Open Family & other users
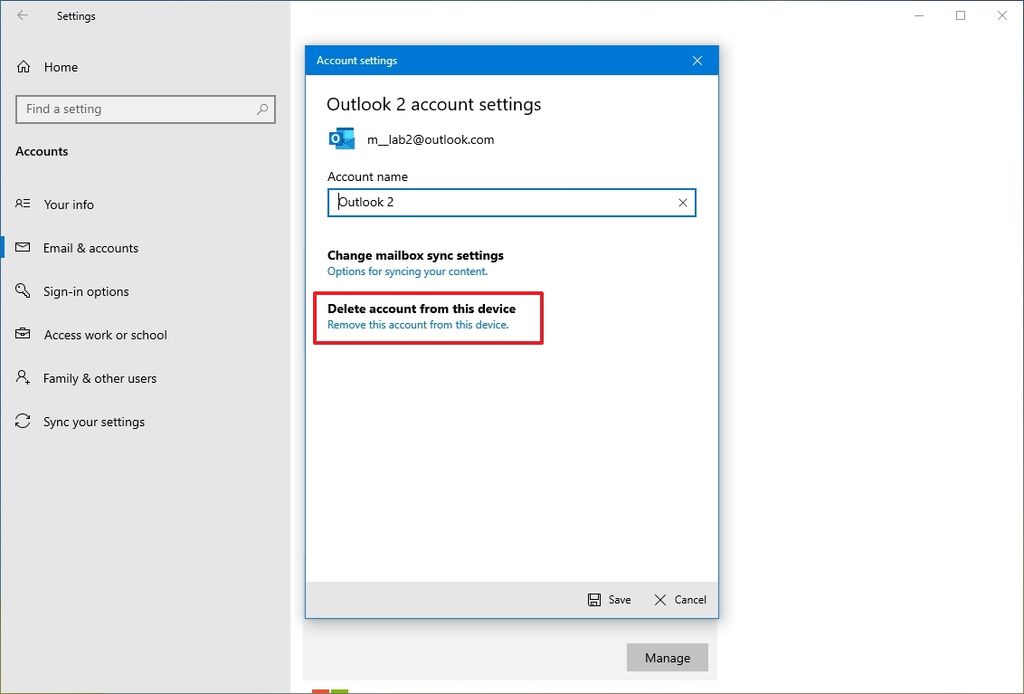Screen dimensions: 1024x694 click(x=100, y=378)
